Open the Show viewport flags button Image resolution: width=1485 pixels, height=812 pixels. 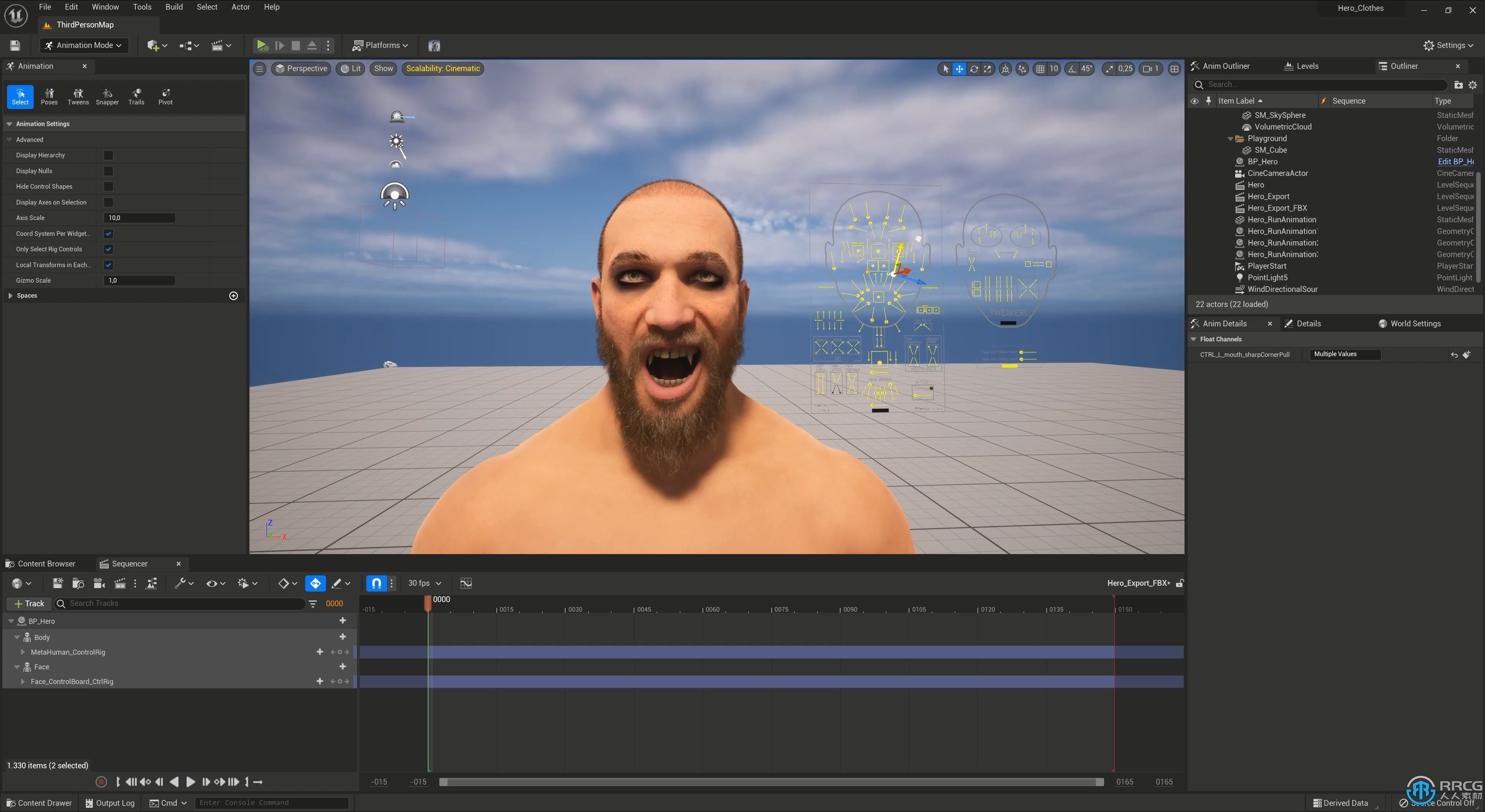[383, 68]
